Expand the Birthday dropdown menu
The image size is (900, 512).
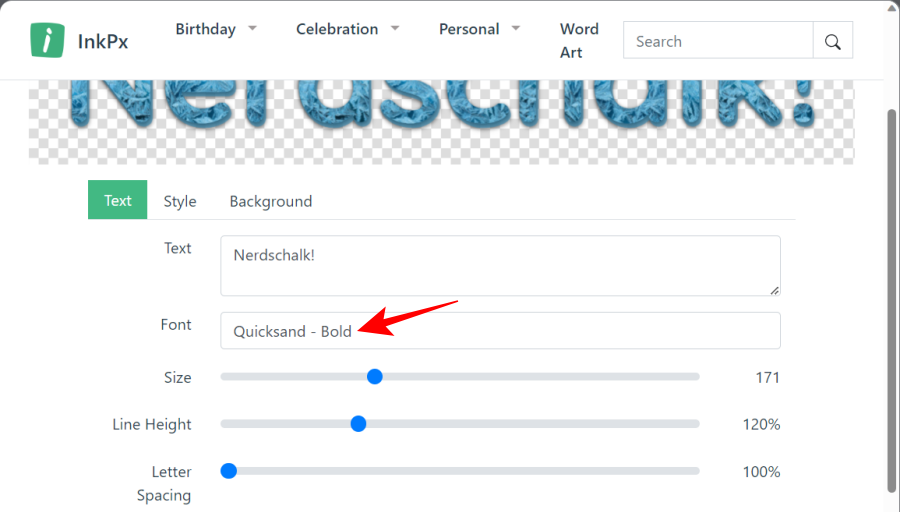tap(215, 29)
